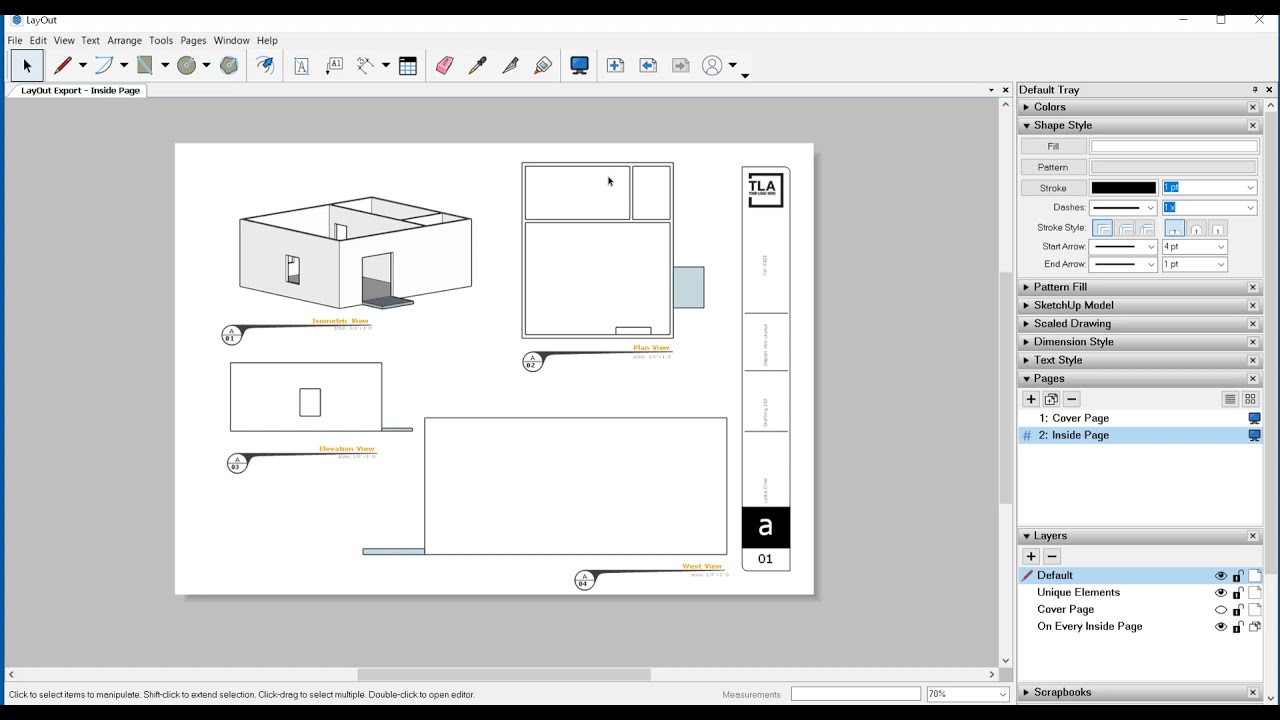Viewport: 1280px width, 720px height.
Task: Switch Pages panel to thumbnail grid view
Action: click(1250, 399)
